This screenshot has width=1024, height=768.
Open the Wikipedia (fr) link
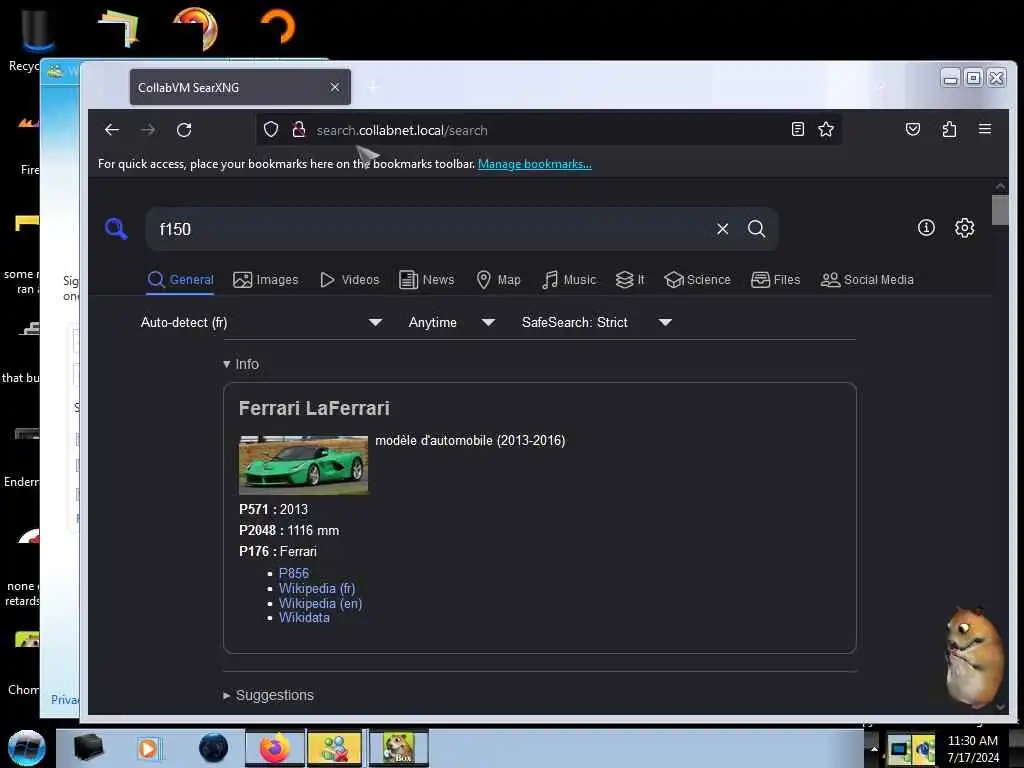click(x=317, y=588)
